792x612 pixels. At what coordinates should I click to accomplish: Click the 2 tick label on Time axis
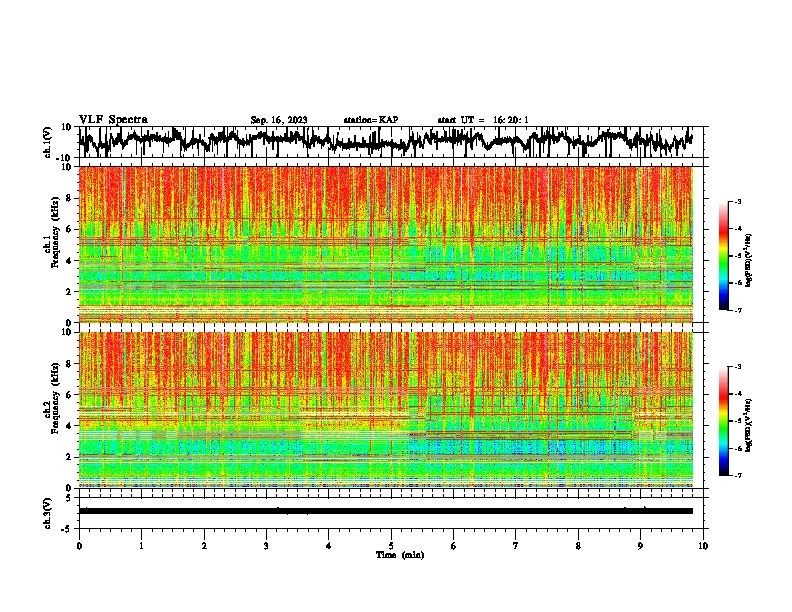204,546
